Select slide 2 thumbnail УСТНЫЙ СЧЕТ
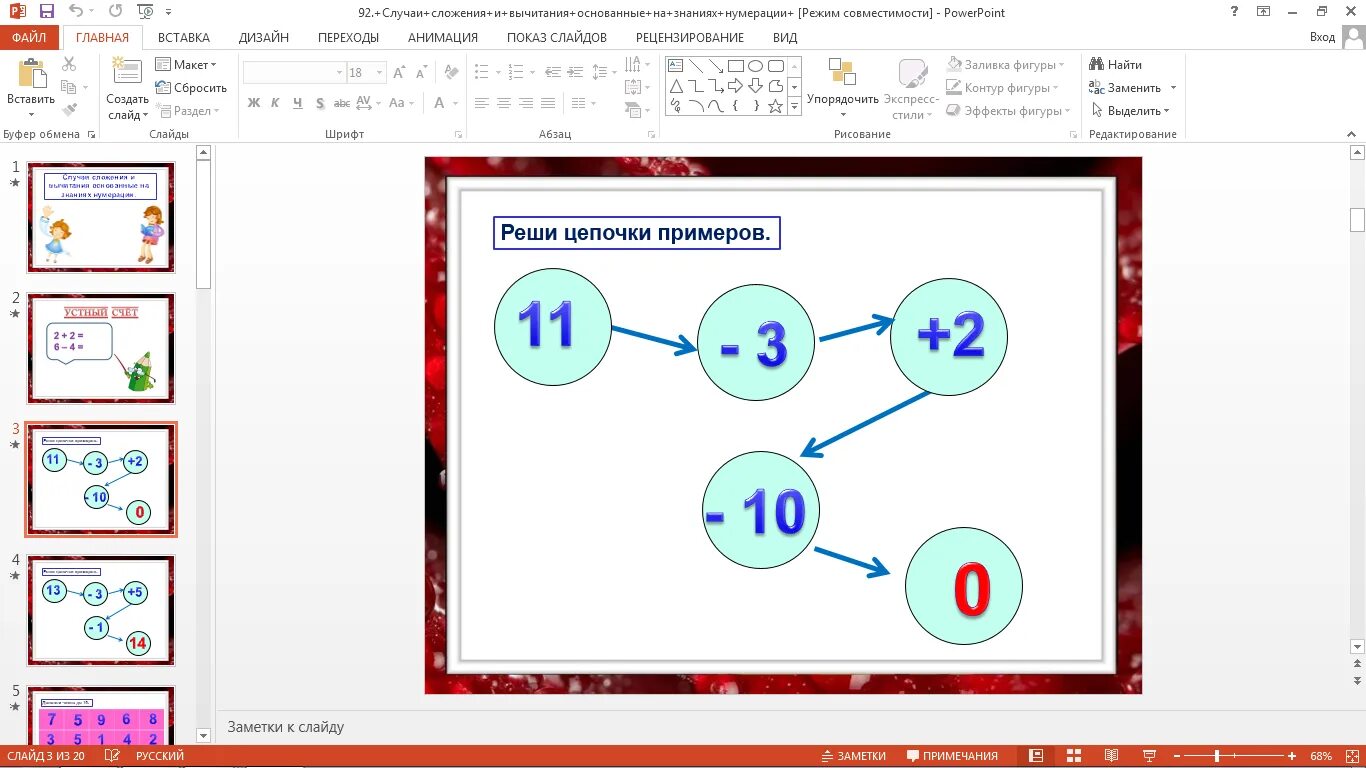 click(101, 348)
